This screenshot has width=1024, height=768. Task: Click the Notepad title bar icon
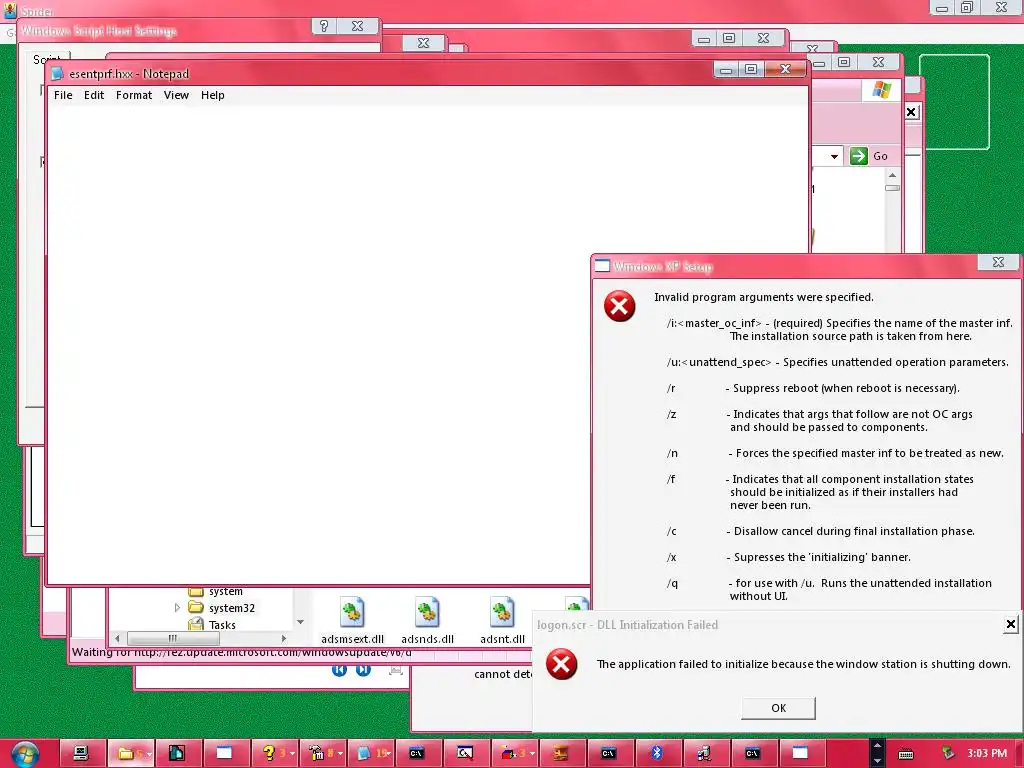click(x=57, y=74)
